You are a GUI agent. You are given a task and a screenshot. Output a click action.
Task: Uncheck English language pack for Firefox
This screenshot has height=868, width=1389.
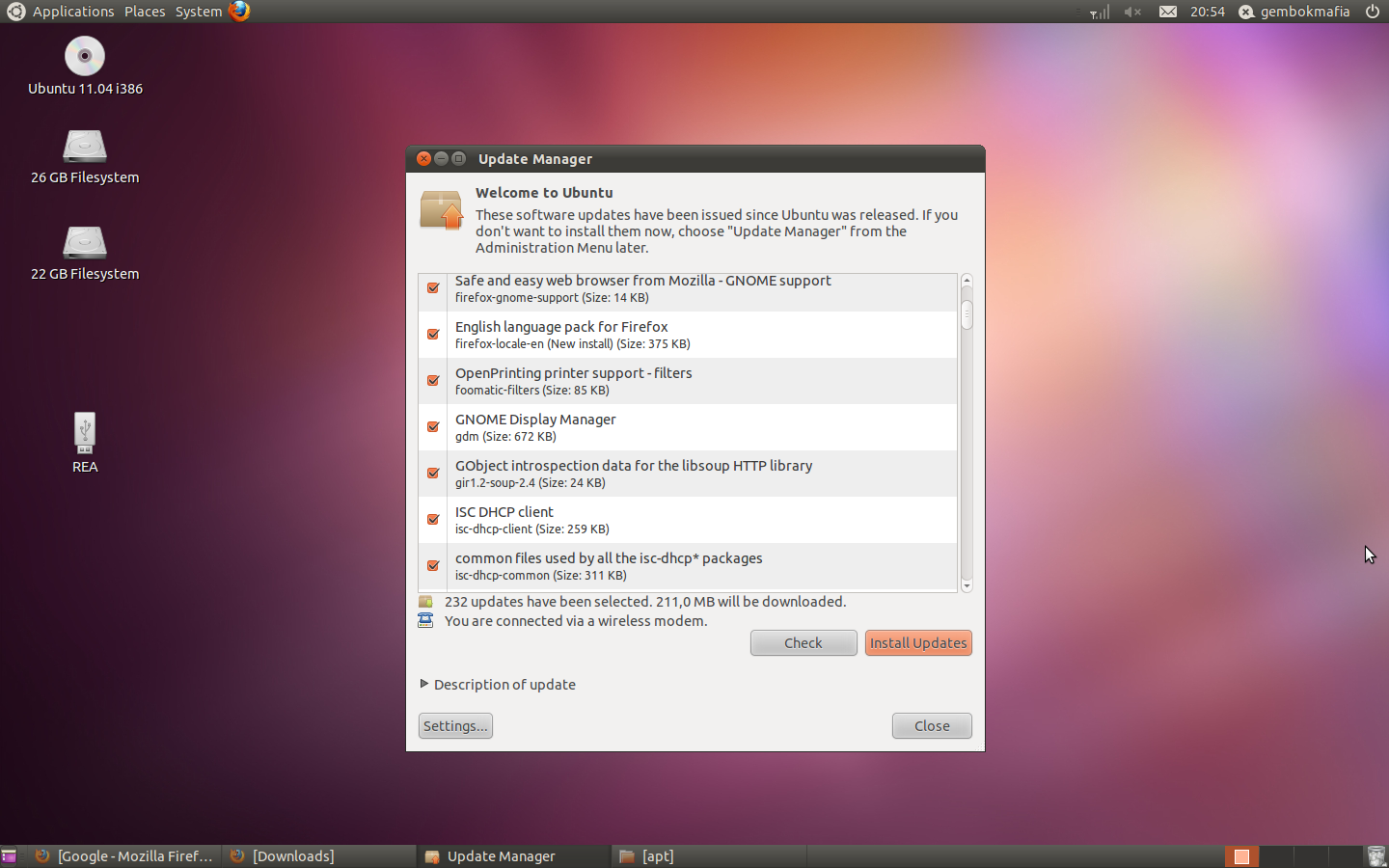pos(433,335)
